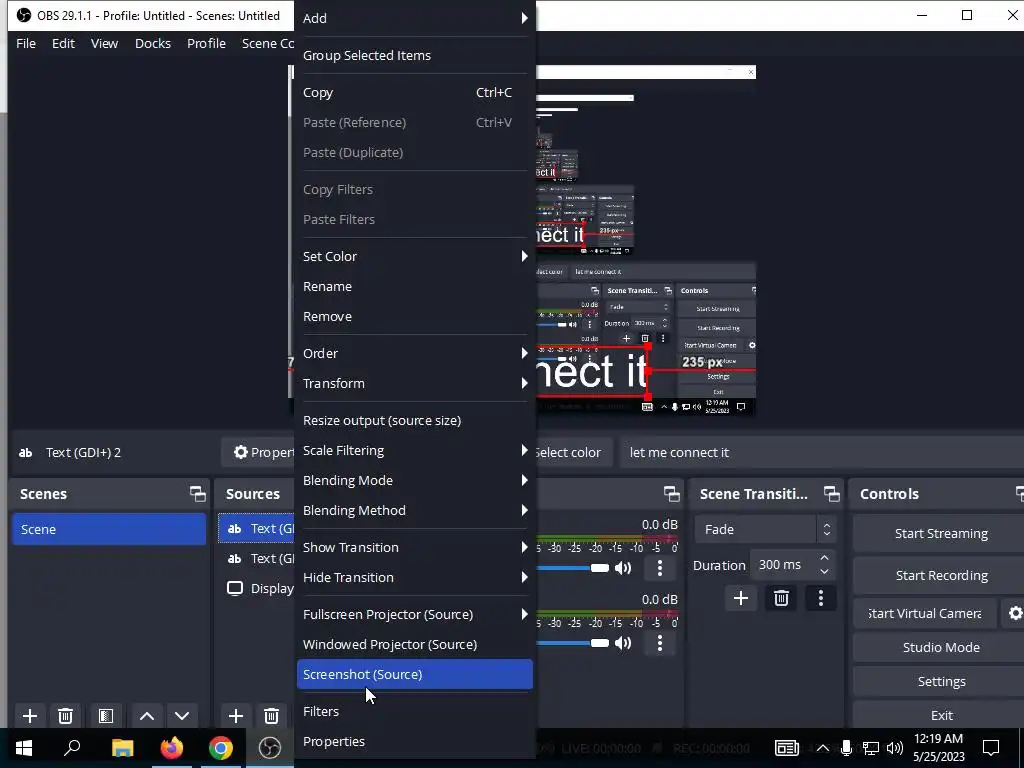Open scene filters icon in Scenes dock
The image size is (1024, 768).
coord(105,716)
